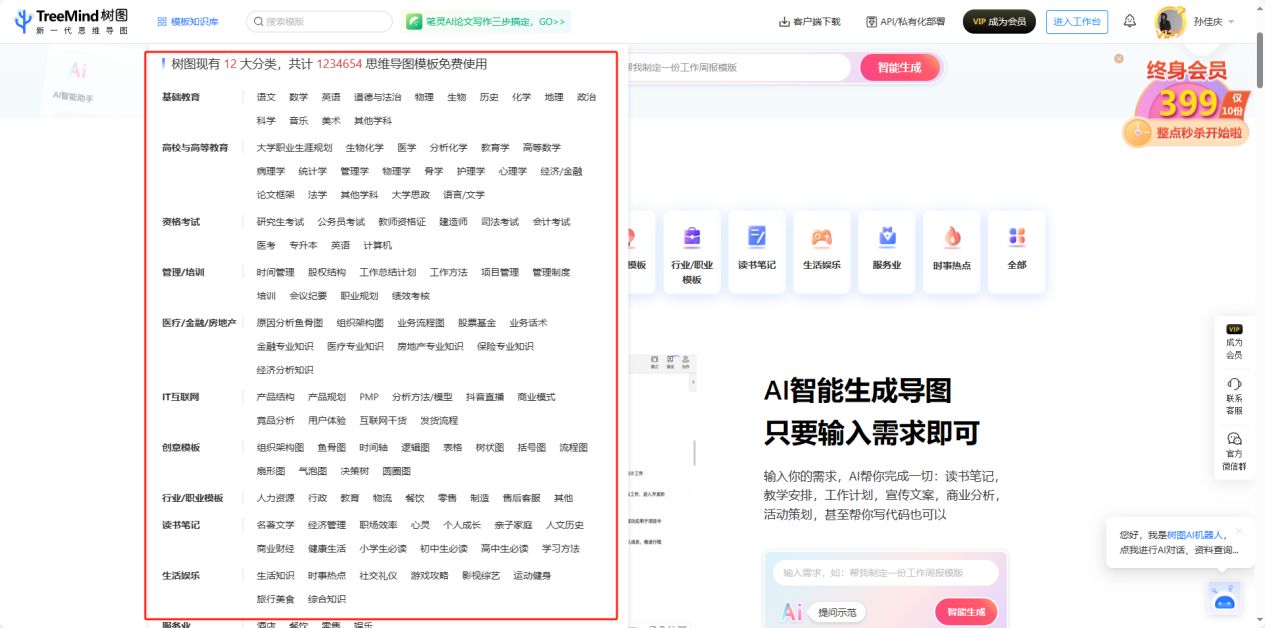Close the chatbot greeting bubble
Screen dimensions: 1265x628
[1239, 530]
